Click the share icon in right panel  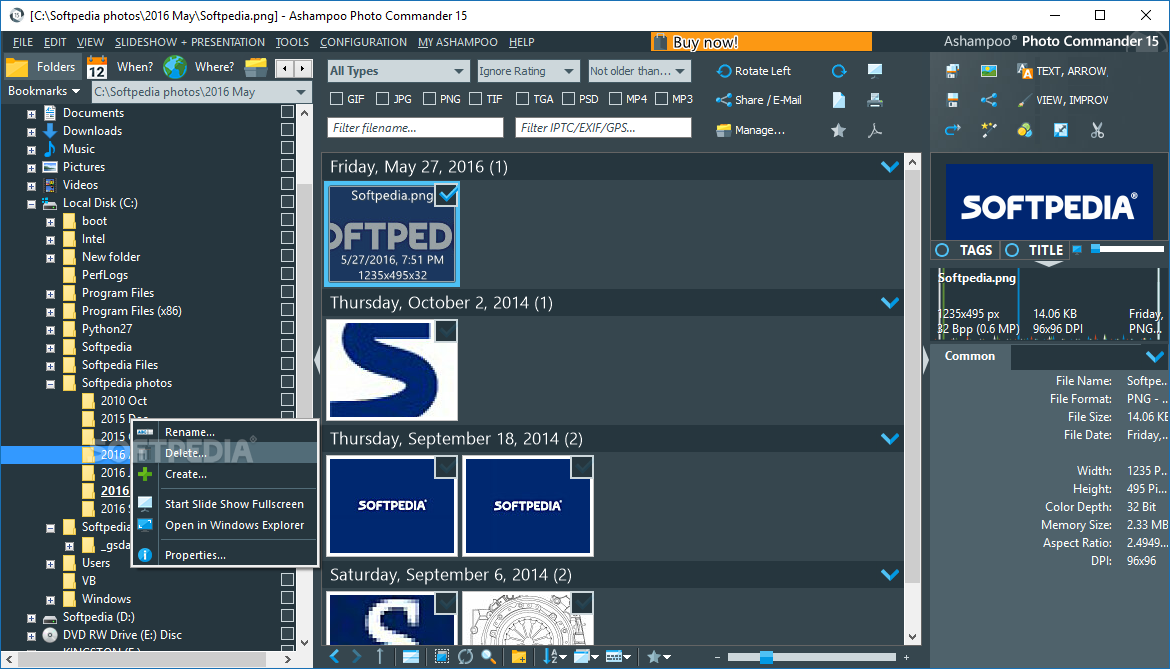coord(989,100)
